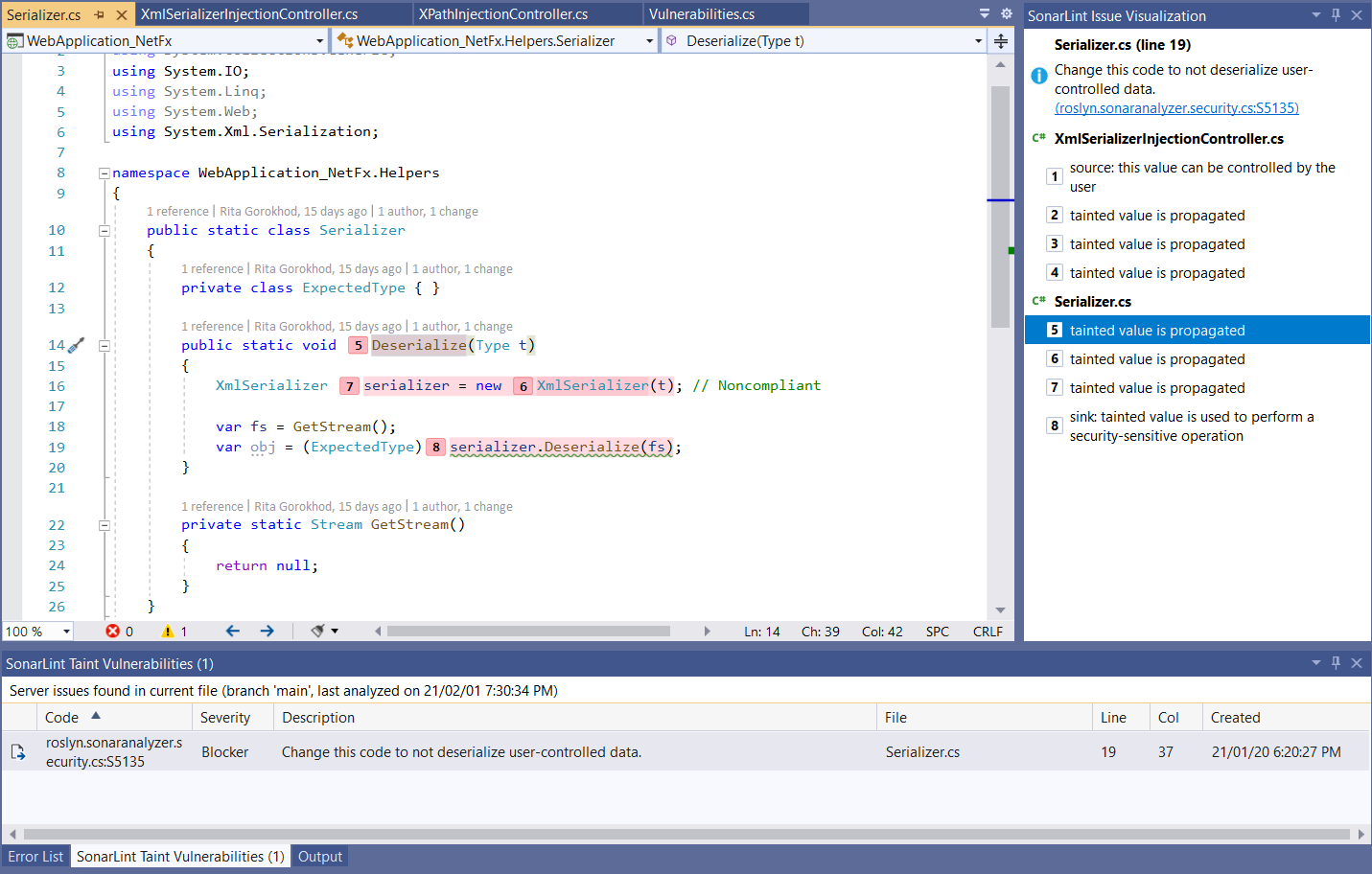Screen dimensions: 1372x874
Task: Click the taint vulnerability file icon in results row
Action: tap(17, 751)
